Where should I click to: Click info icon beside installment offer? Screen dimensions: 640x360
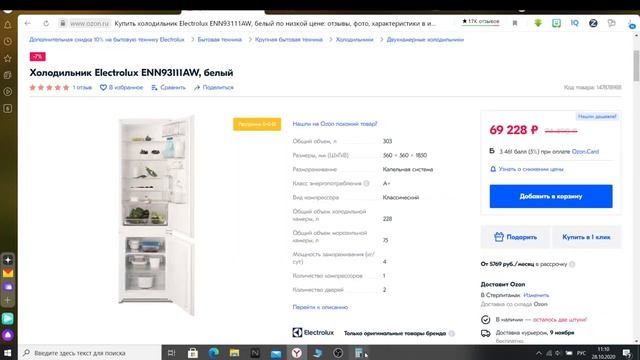point(572,264)
